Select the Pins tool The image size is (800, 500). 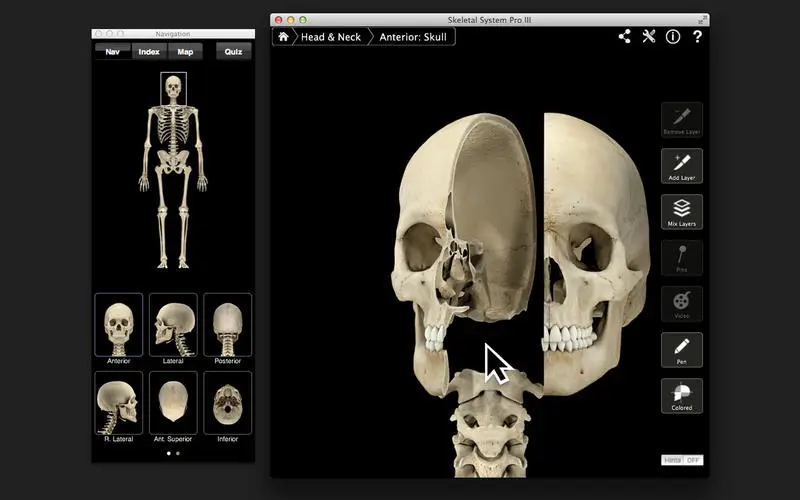pos(682,258)
